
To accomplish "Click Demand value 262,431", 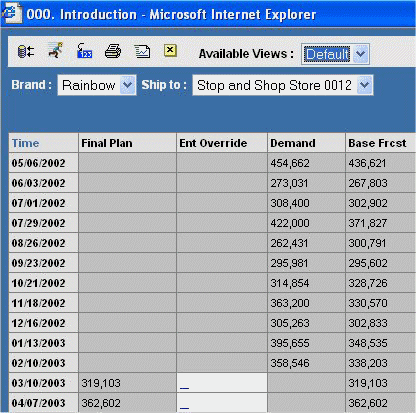I will 289,243.
